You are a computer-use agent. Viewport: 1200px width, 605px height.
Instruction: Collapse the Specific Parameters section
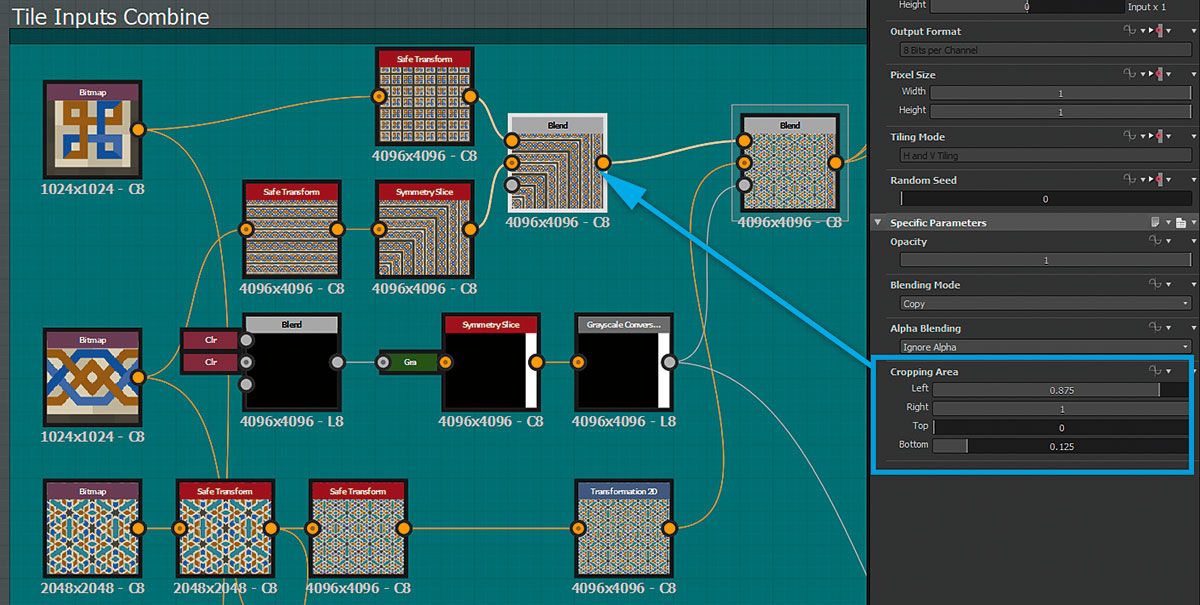(x=878, y=222)
